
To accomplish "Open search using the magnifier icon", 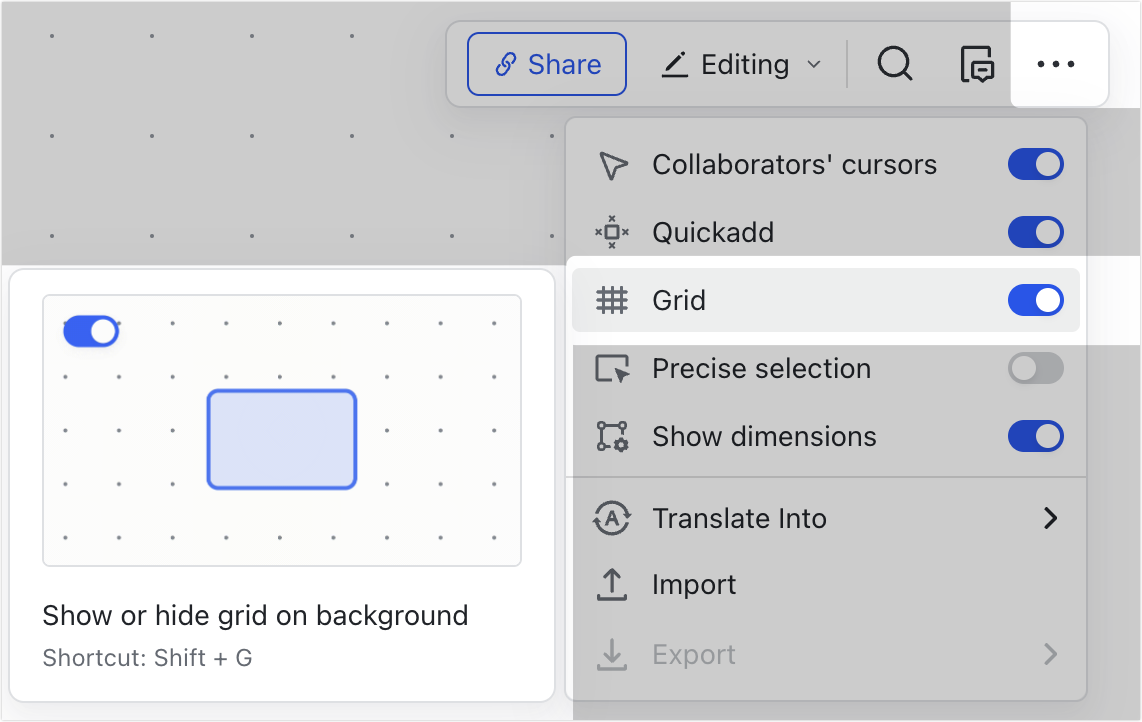I will tap(894, 63).
